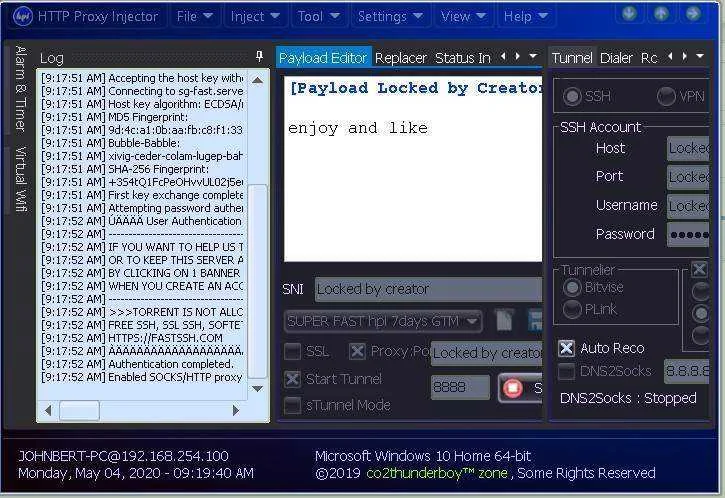Viewport: 725px width, 498px height.
Task: Click log line 'Authentication completed.'
Action: (141, 364)
